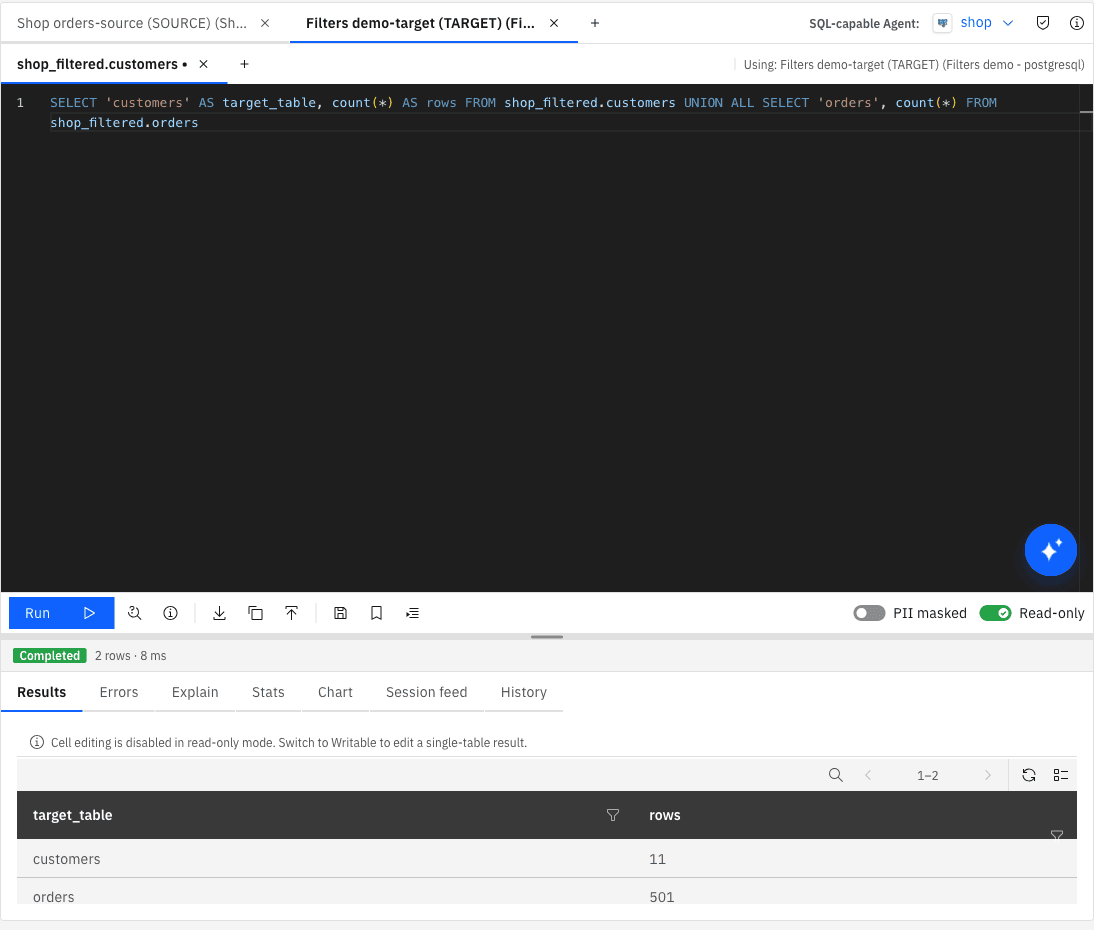
Task: Click the Completed status badge
Action: [x=50, y=656]
